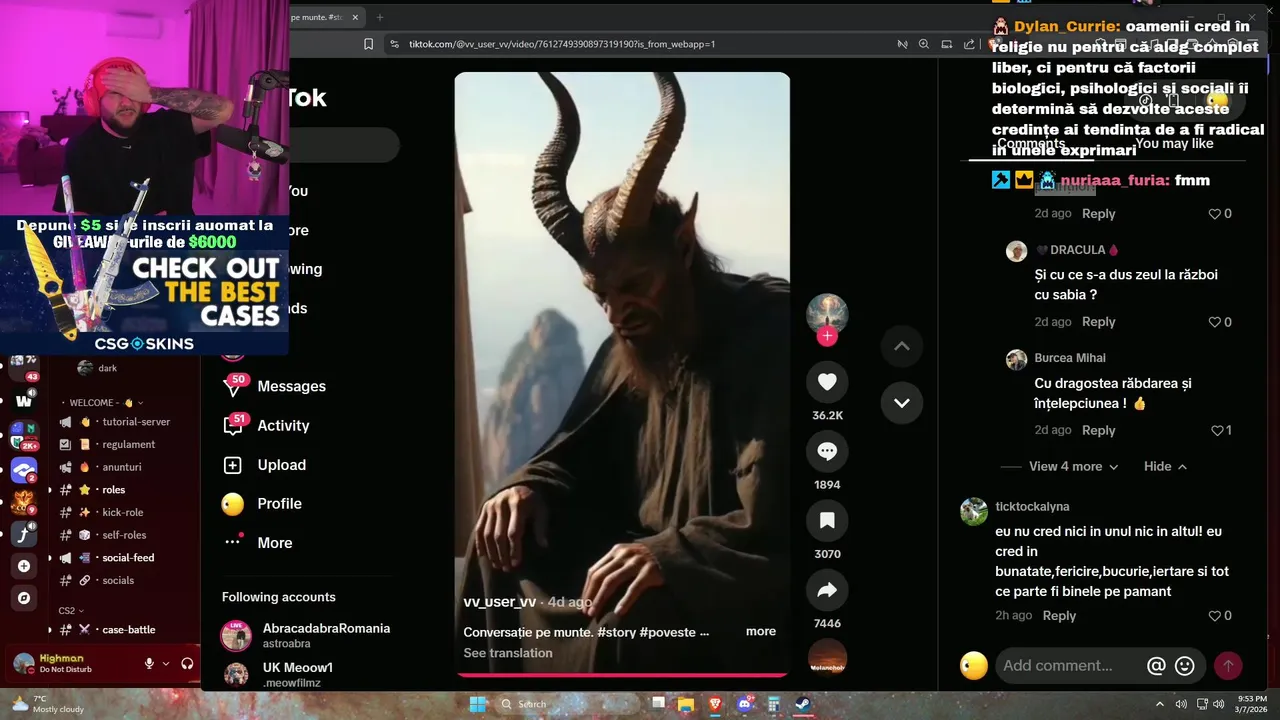The height and width of the screenshot is (720, 1280).
Task: Open ticktockalyna's profile avatar
Action: tap(974, 511)
